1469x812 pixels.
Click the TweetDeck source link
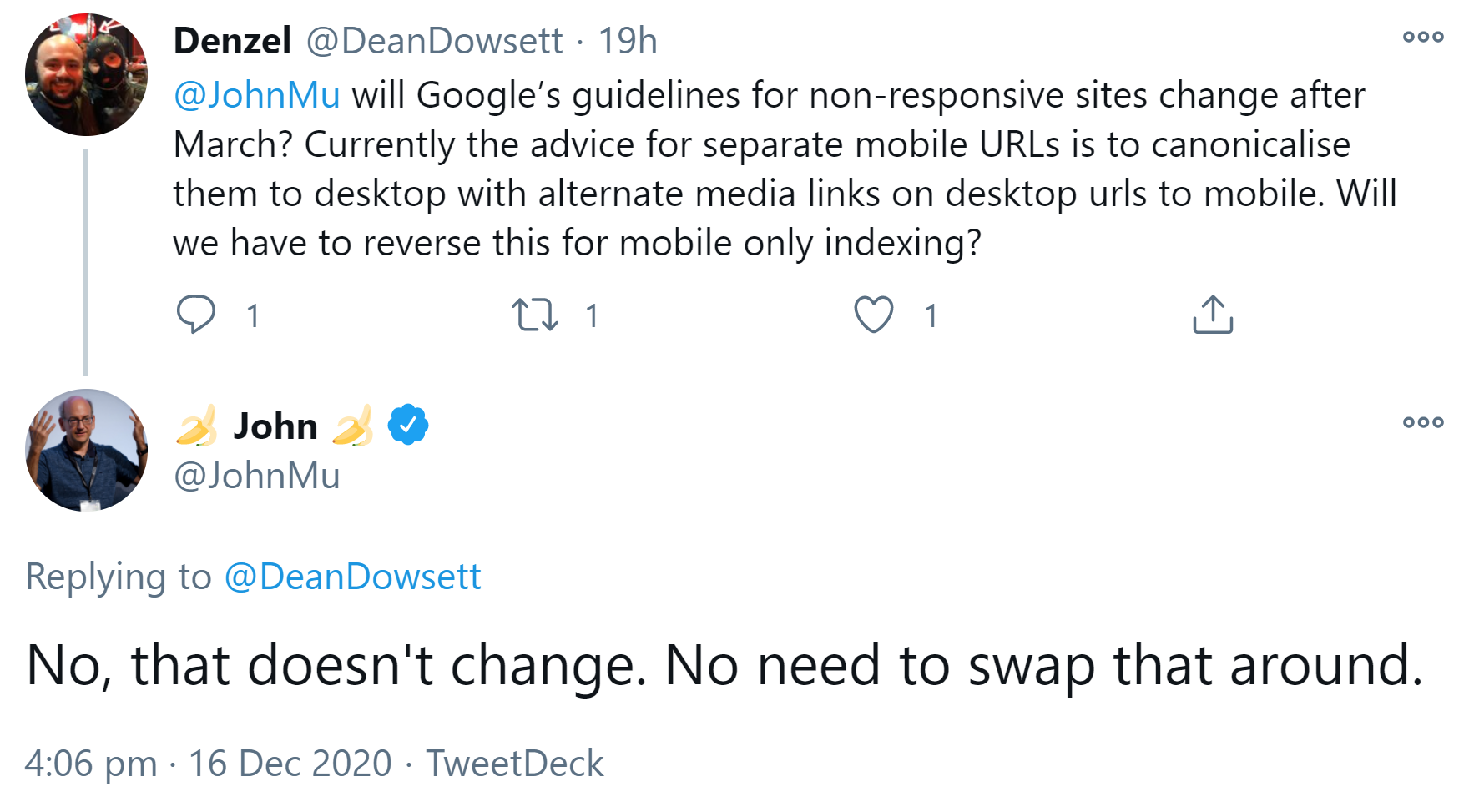tap(514, 762)
